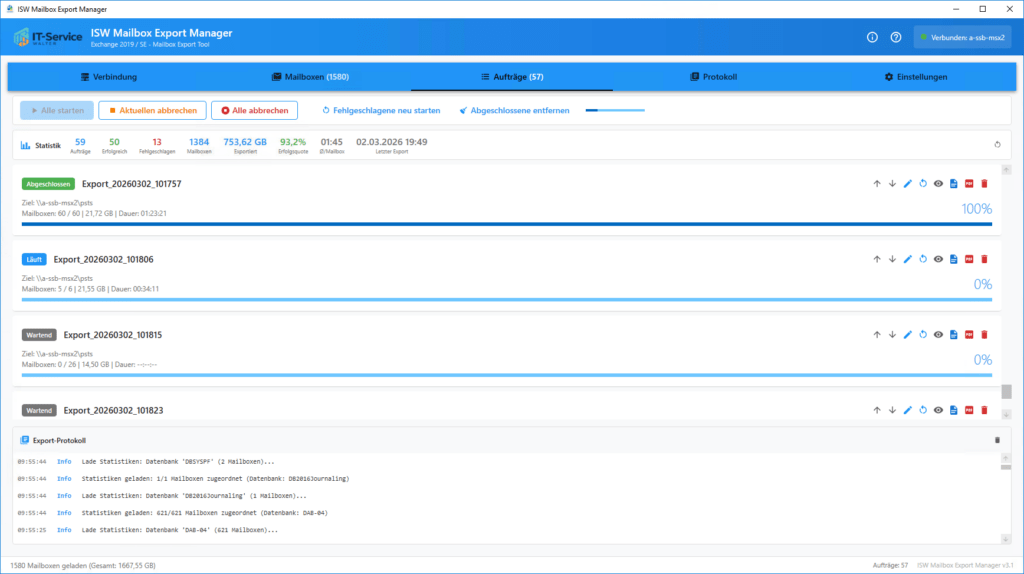Export Export_20260302_101823 report as PDF
Screen dimensions: 1024x574
pos(969,411)
